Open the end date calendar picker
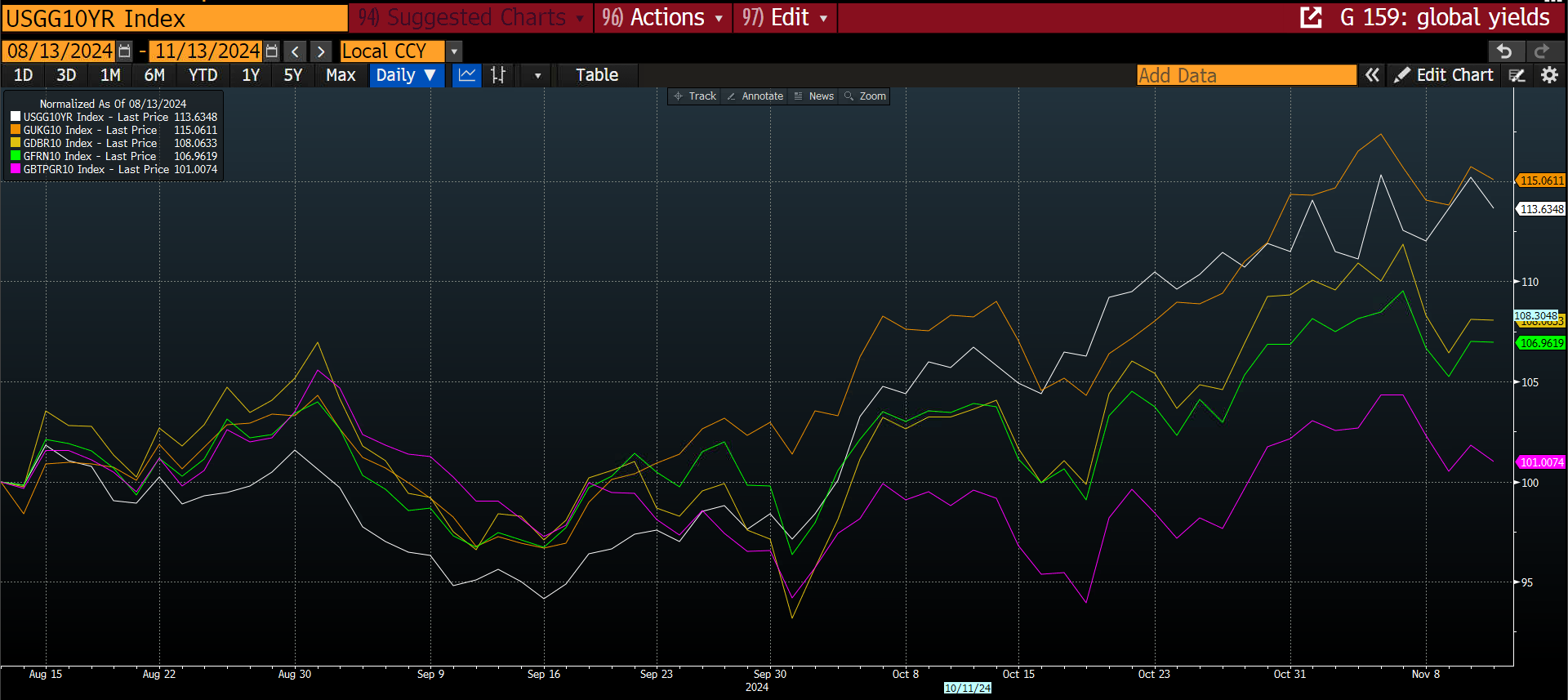Viewport: 1568px width, 700px height. 272,51
